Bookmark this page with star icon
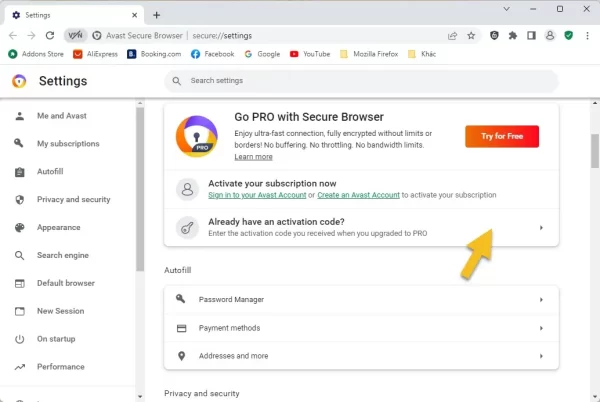The image size is (600, 402). 471,36
